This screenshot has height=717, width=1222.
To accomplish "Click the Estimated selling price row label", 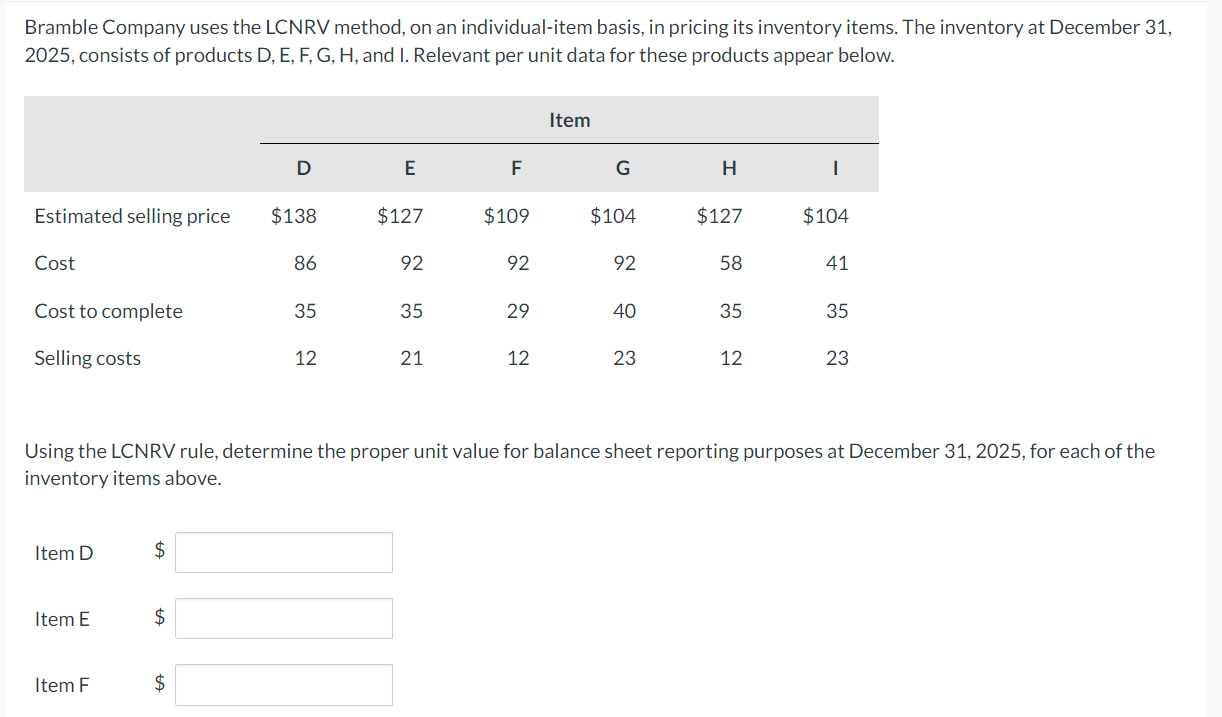I will point(131,215).
